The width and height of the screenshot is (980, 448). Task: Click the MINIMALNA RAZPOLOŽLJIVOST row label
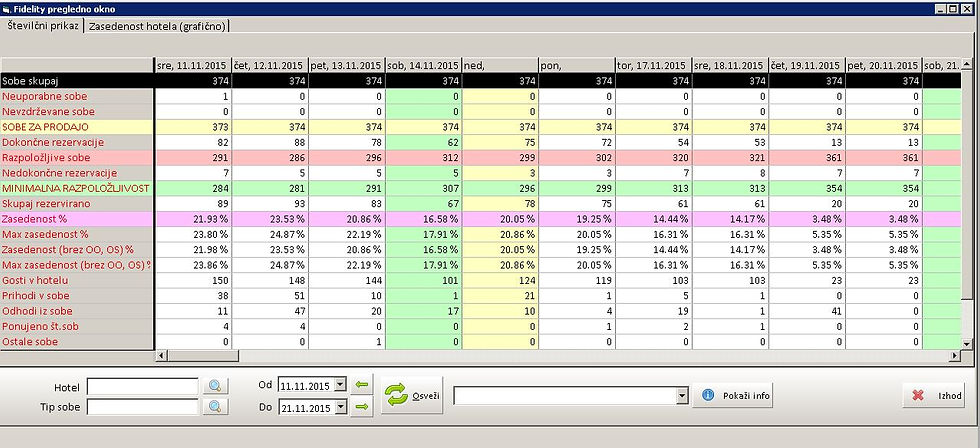click(77, 188)
